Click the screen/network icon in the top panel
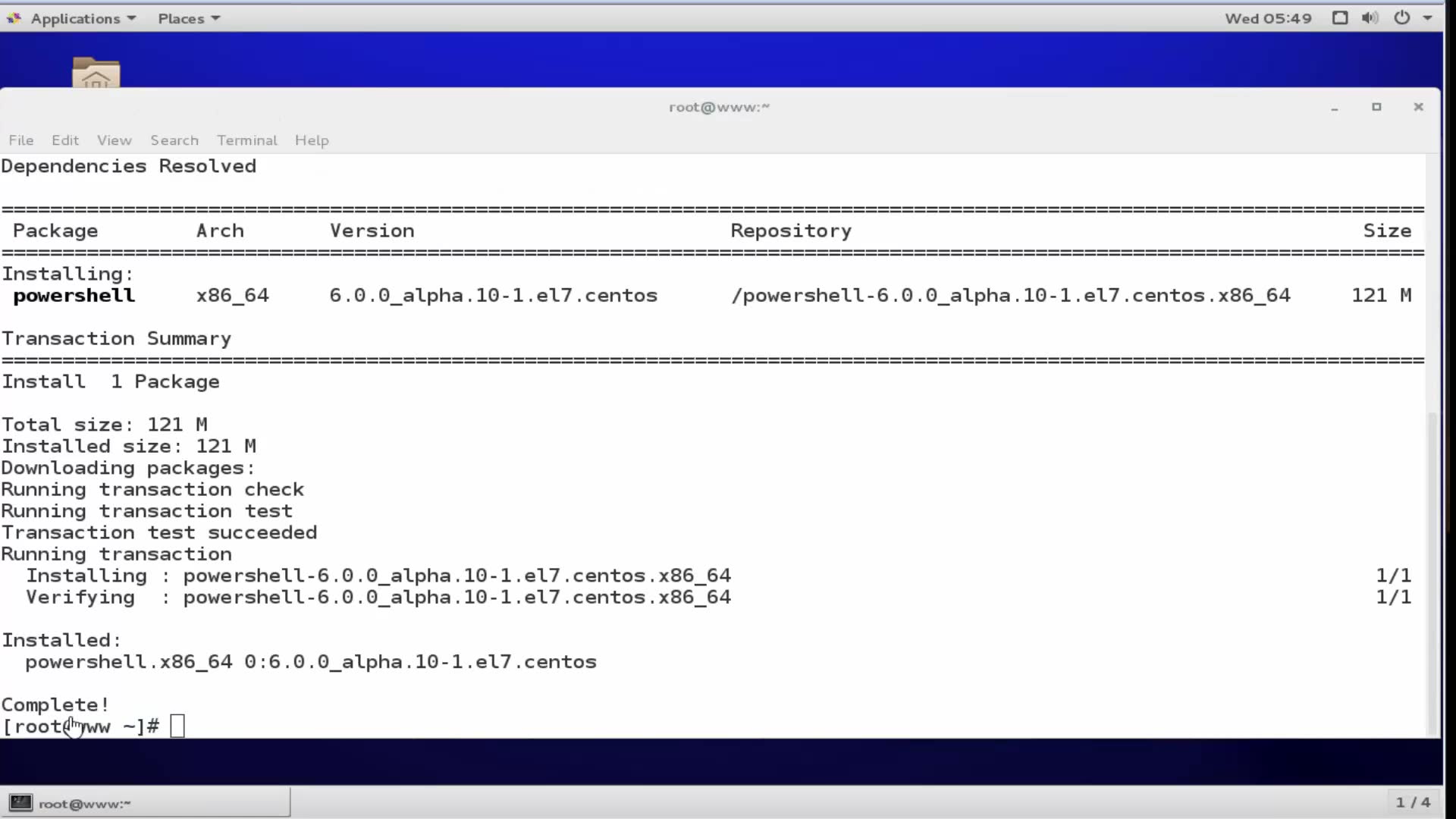The width and height of the screenshot is (1456, 819). tap(1339, 17)
